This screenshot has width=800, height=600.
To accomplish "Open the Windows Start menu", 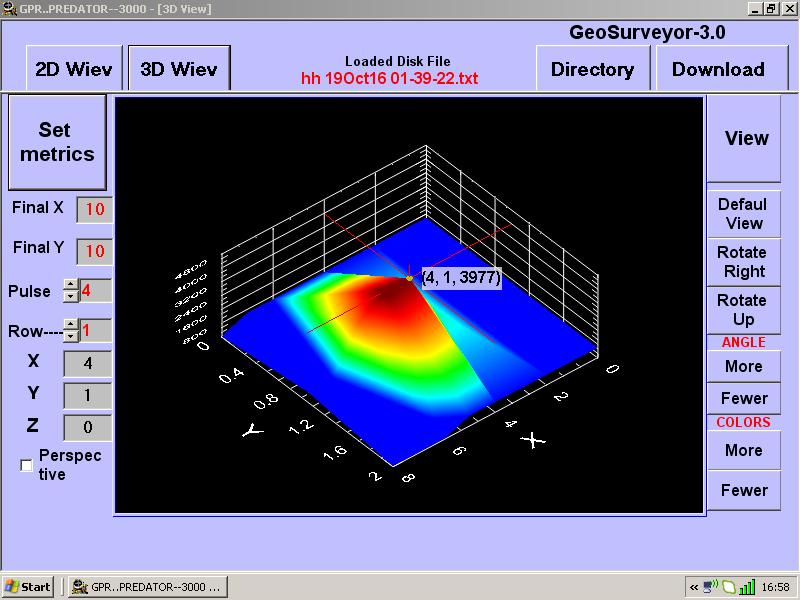I will (x=28, y=587).
